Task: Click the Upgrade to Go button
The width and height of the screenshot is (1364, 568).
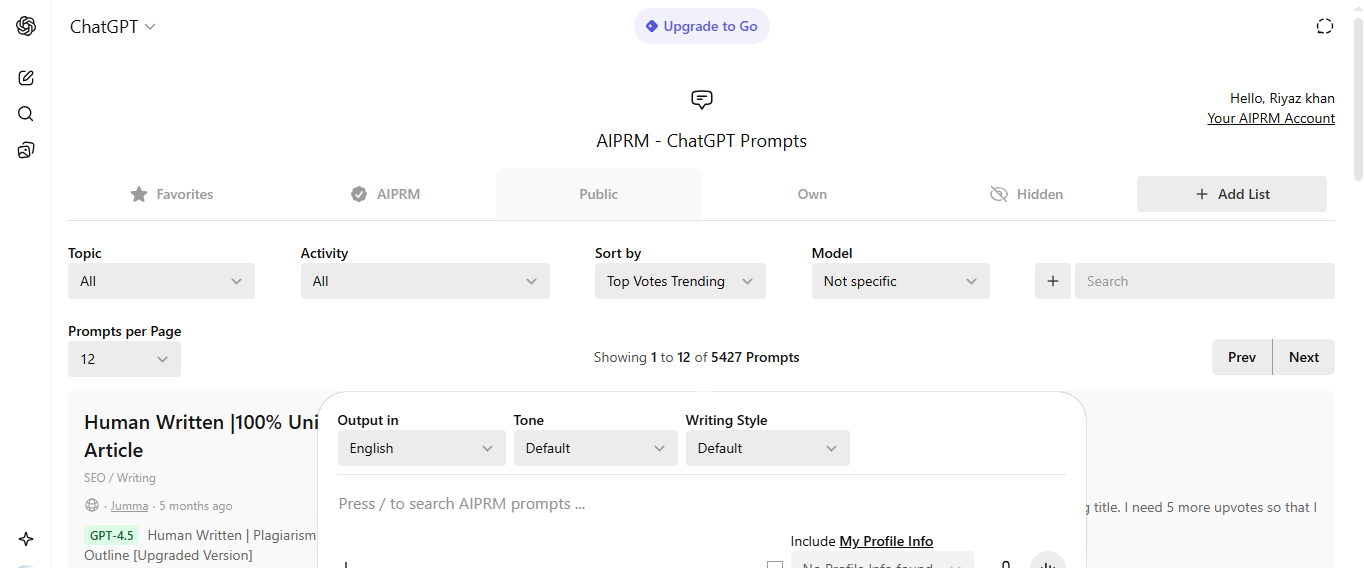Action: click(701, 27)
